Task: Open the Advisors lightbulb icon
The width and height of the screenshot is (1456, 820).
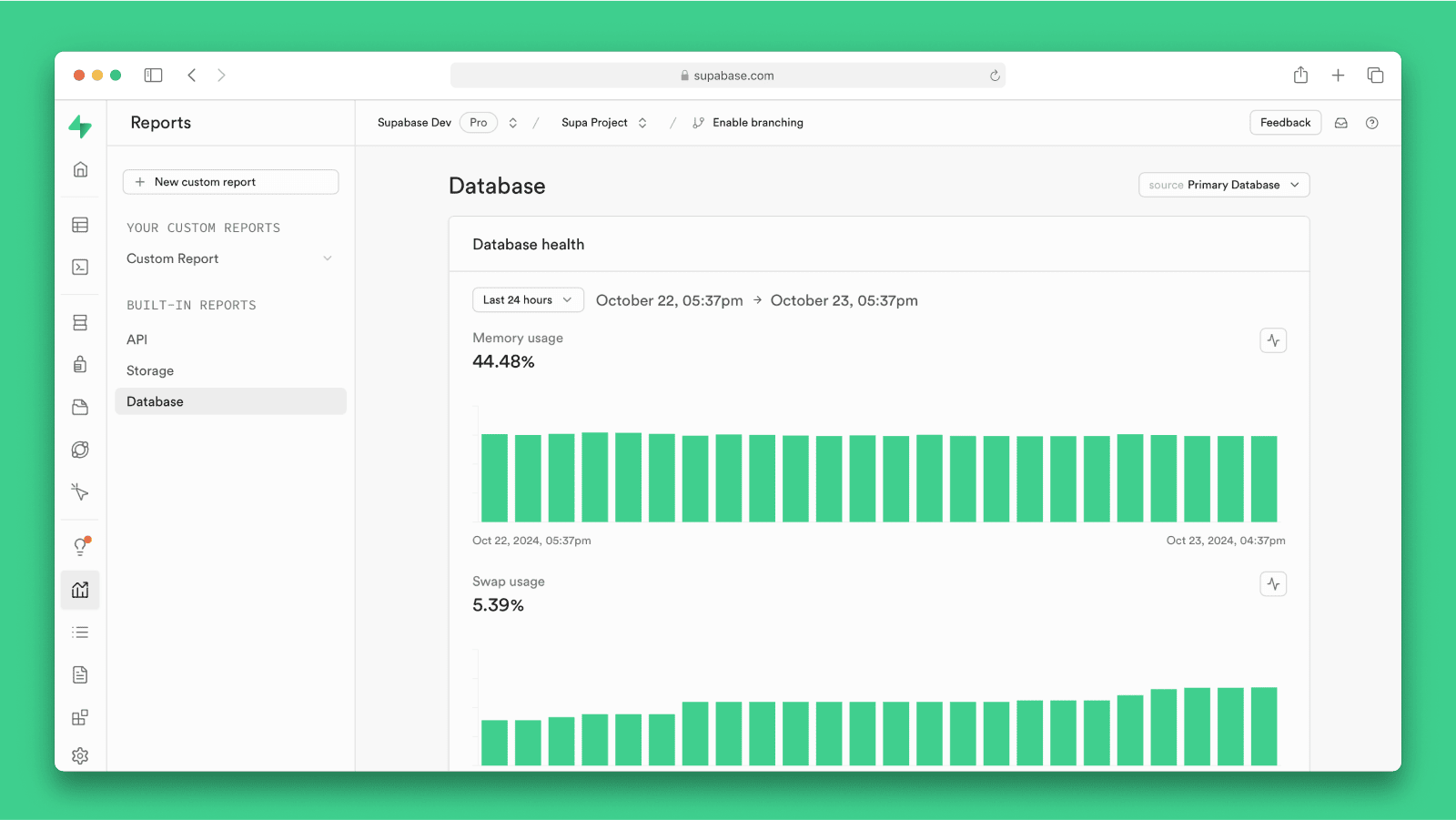Action: pyautogui.click(x=80, y=546)
